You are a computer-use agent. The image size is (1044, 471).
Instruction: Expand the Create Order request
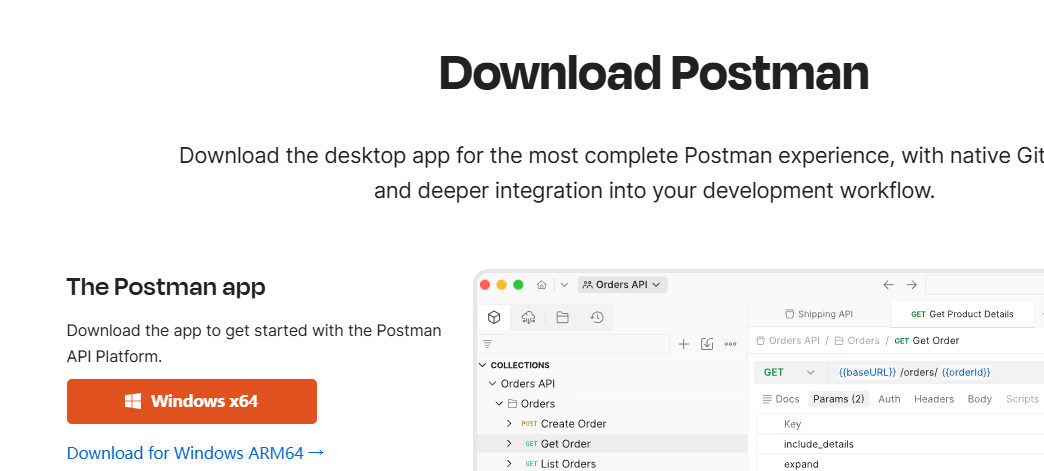[509, 424]
